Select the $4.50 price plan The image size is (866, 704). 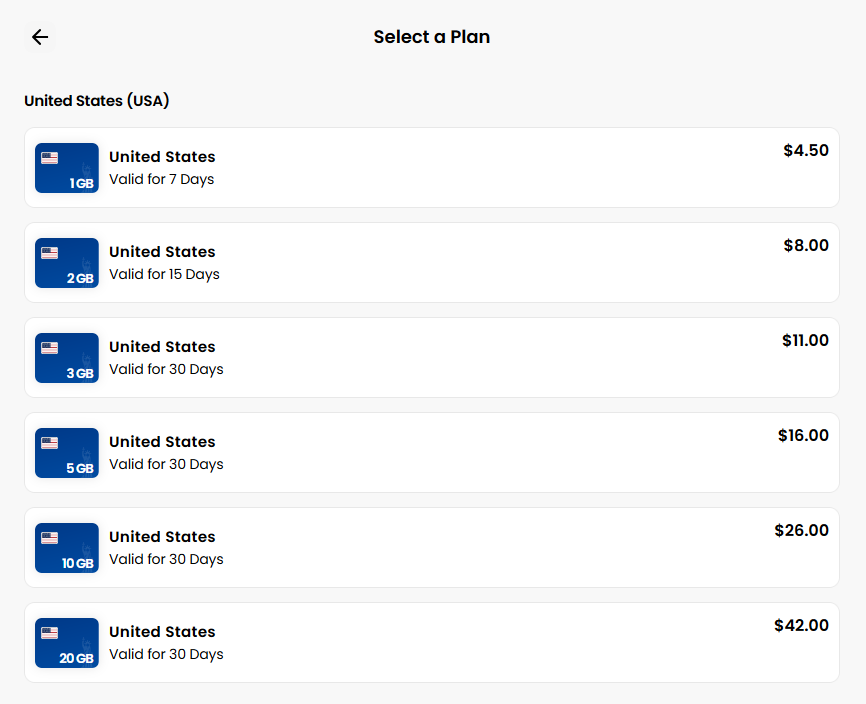pos(806,151)
